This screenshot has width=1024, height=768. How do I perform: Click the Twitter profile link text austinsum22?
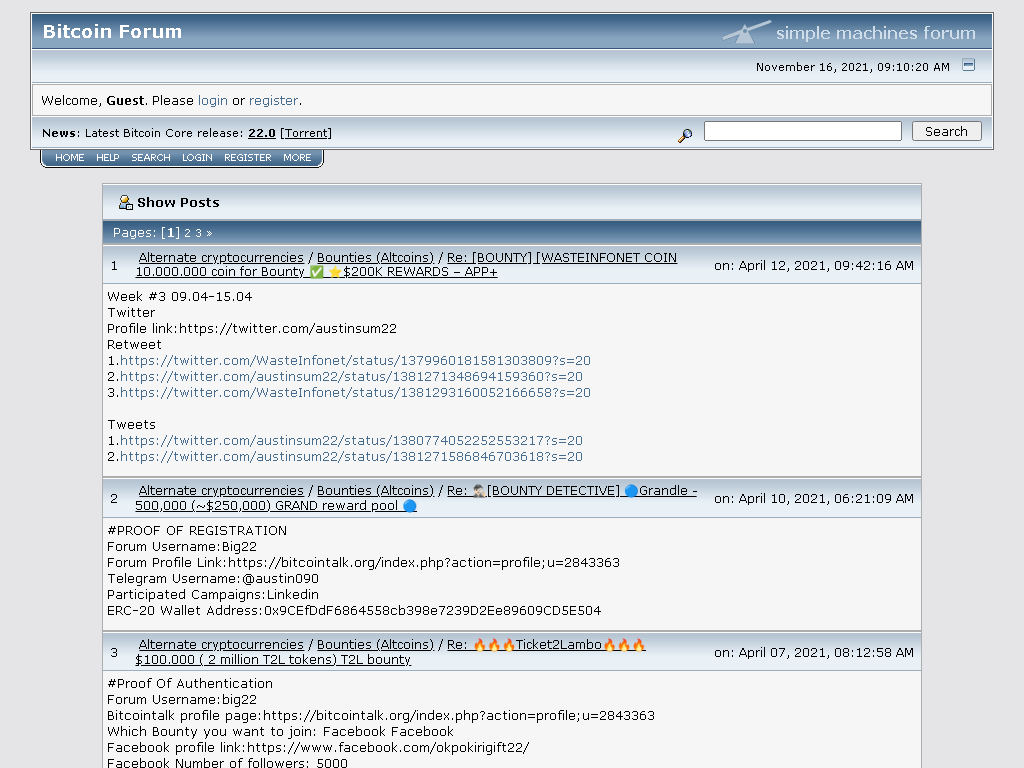click(x=252, y=328)
